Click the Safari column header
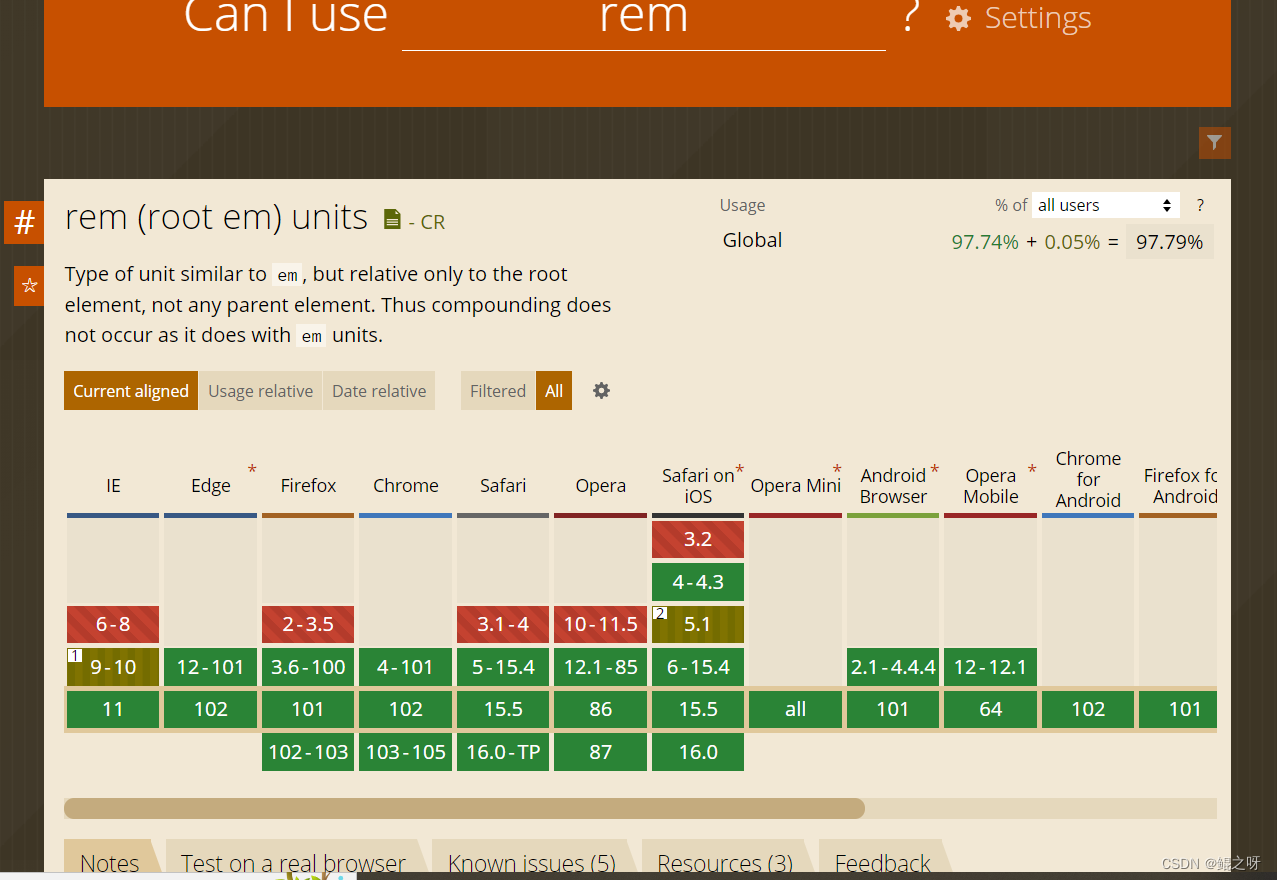Image resolution: width=1277 pixels, height=880 pixels. click(x=503, y=486)
